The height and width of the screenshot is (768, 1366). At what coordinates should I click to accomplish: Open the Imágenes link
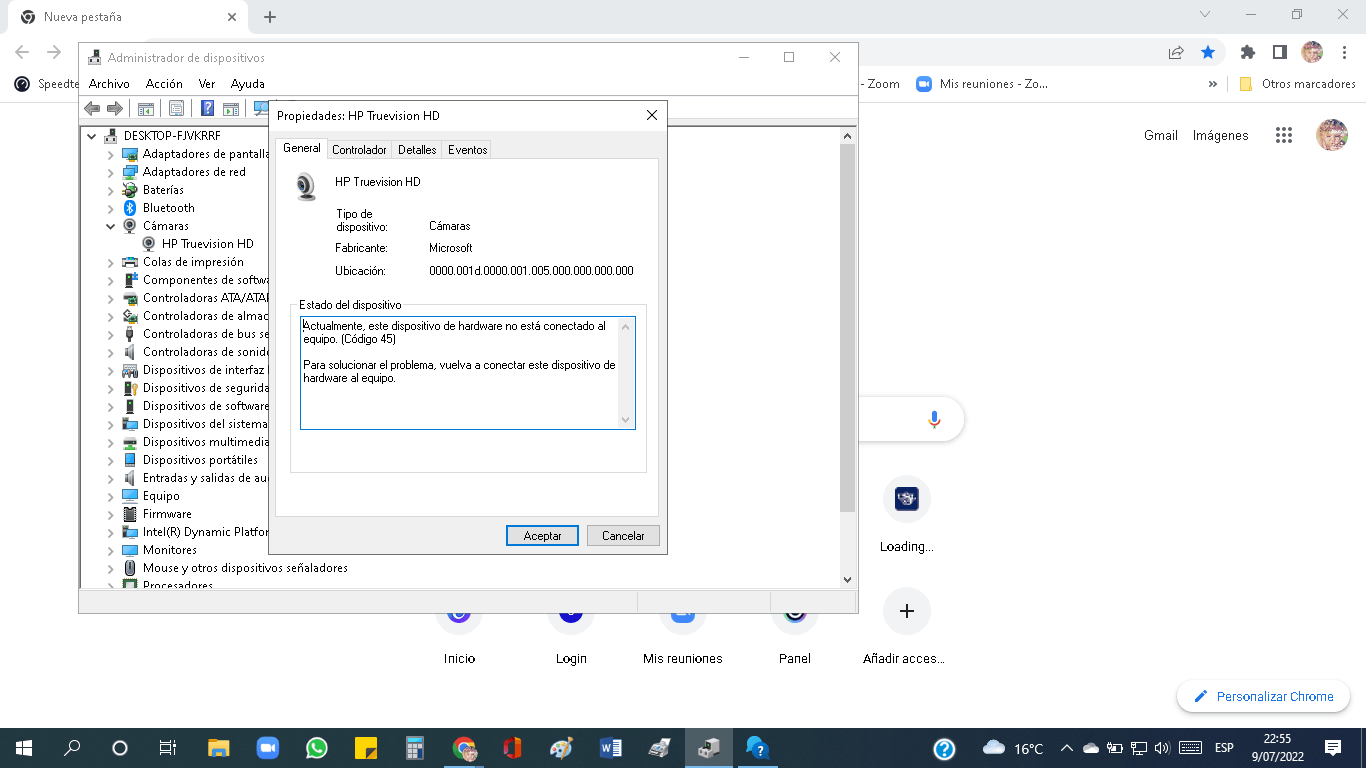[x=1221, y=135]
